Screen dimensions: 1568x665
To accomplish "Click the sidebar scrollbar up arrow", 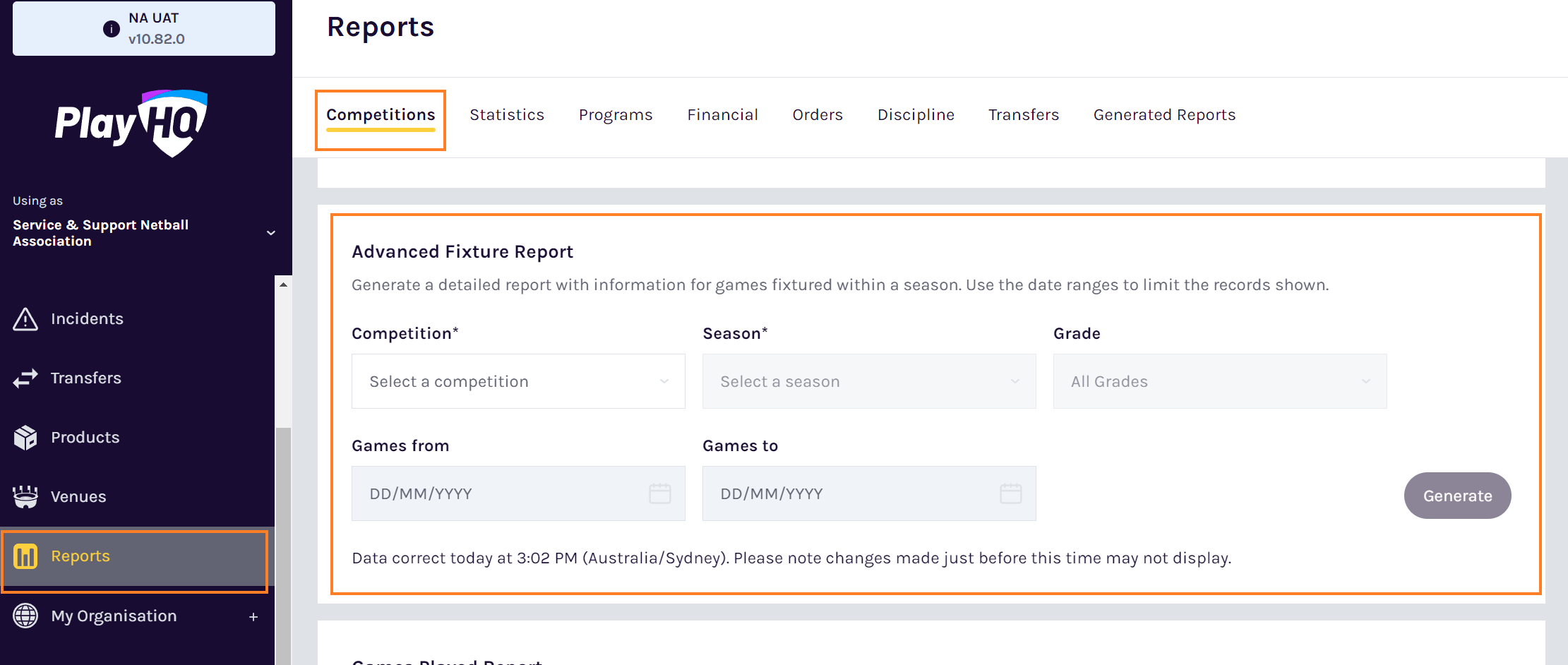I will (x=283, y=284).
